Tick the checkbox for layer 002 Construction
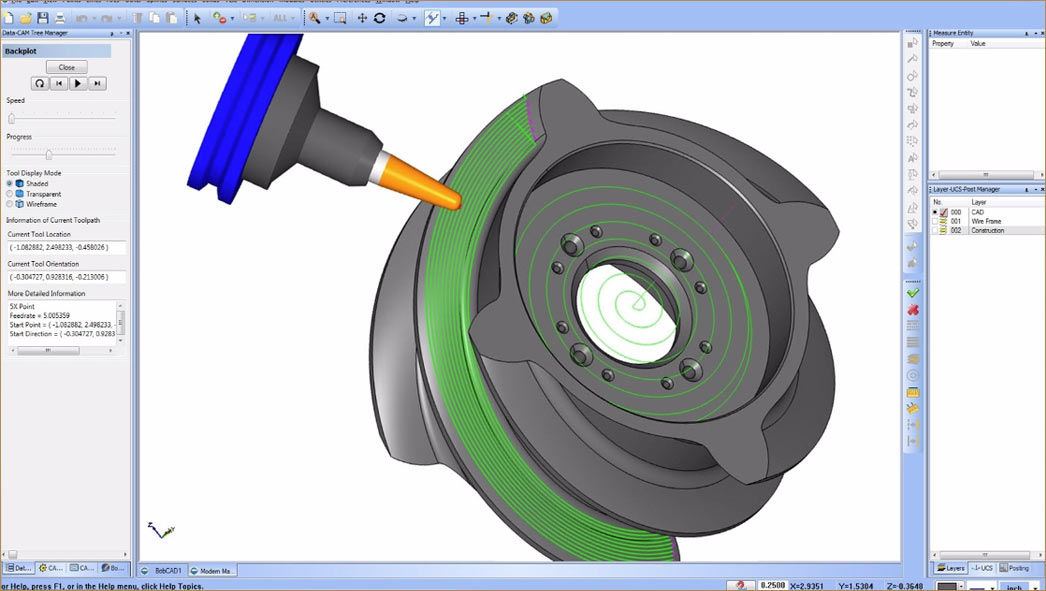The height and width of the screenshot is (591, 1046). coord(935,230)
